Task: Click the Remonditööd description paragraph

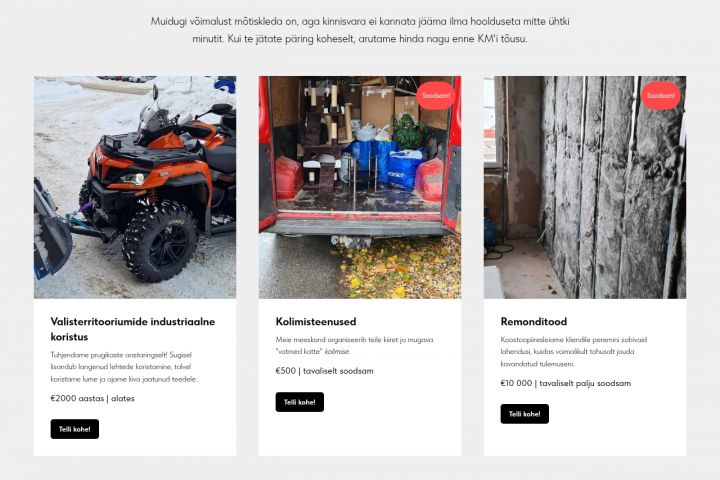Action: tap(574, 351)
